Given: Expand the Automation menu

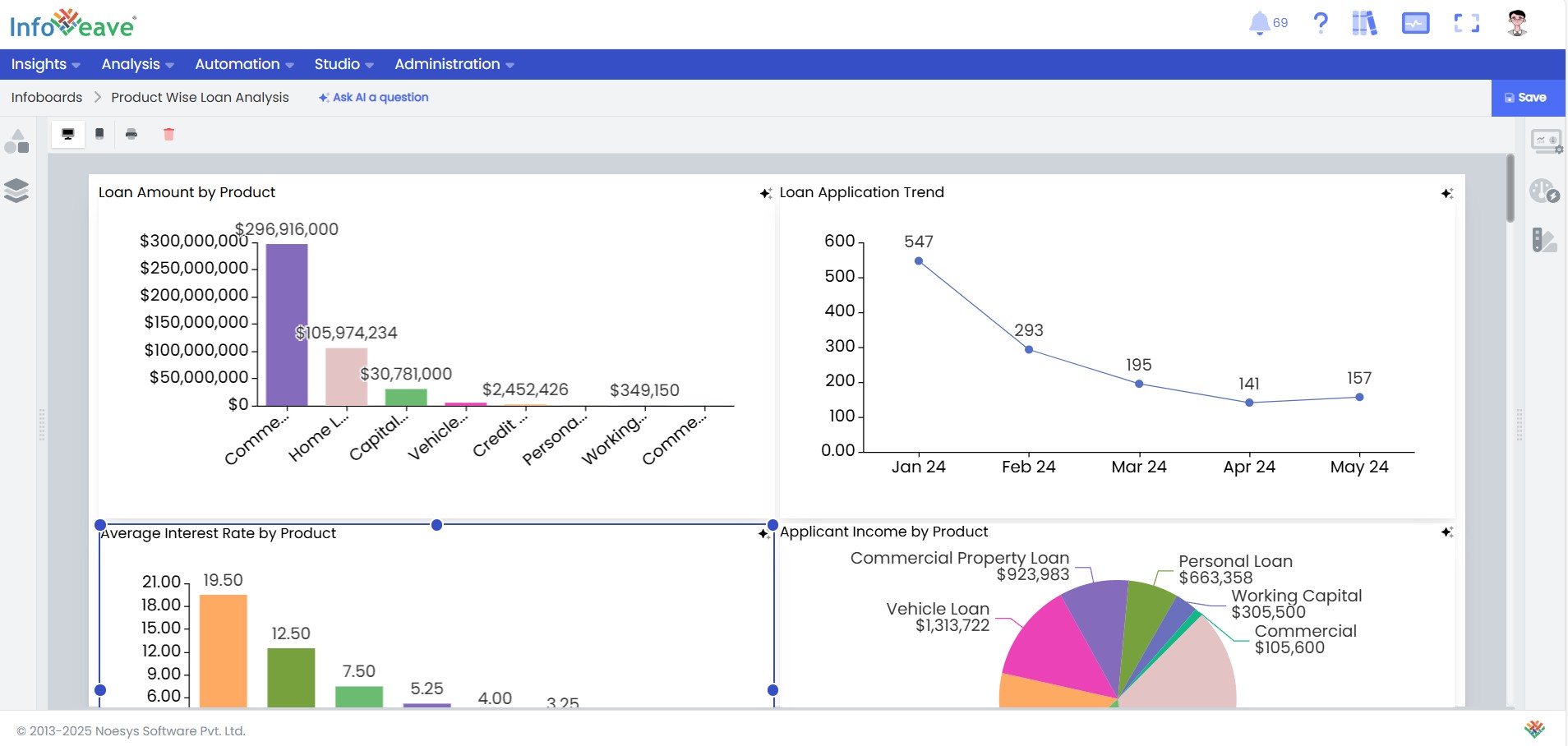Looking at the screenshot, I should click(x=244, y=64).
